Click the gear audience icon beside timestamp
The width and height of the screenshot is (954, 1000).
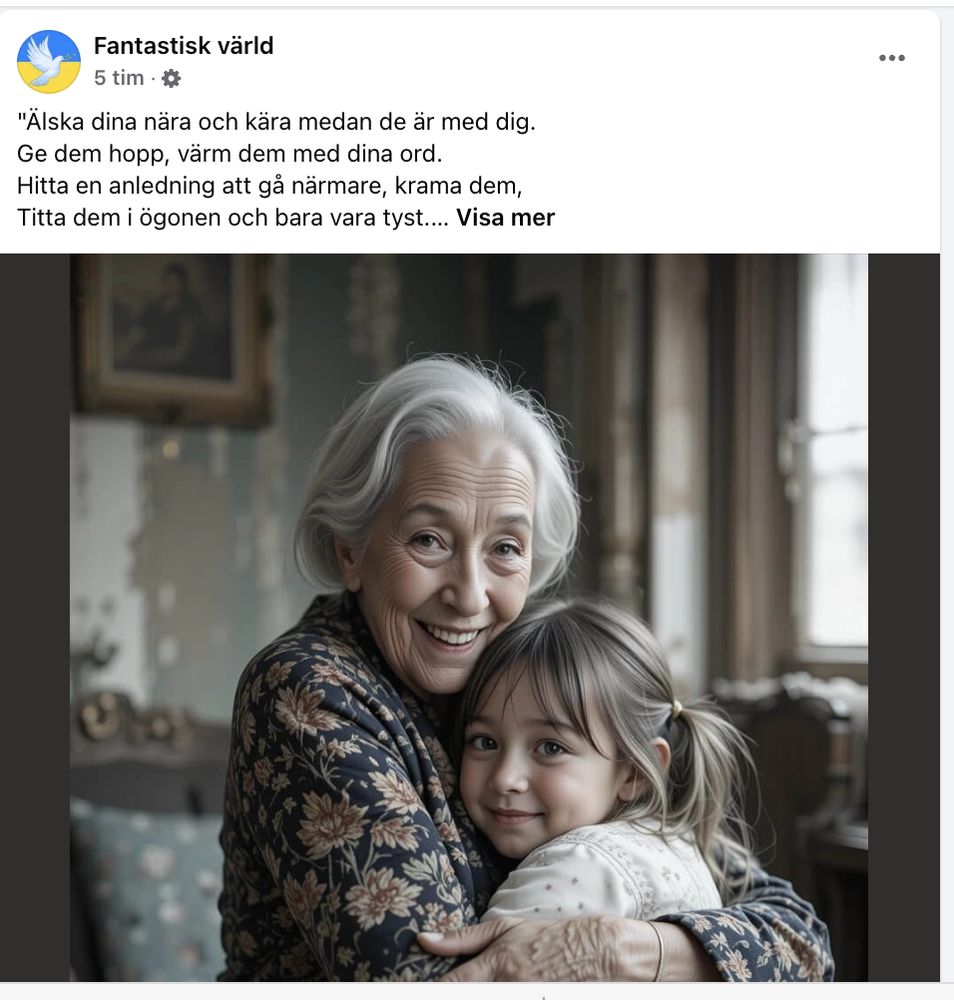tap(171, 78)
